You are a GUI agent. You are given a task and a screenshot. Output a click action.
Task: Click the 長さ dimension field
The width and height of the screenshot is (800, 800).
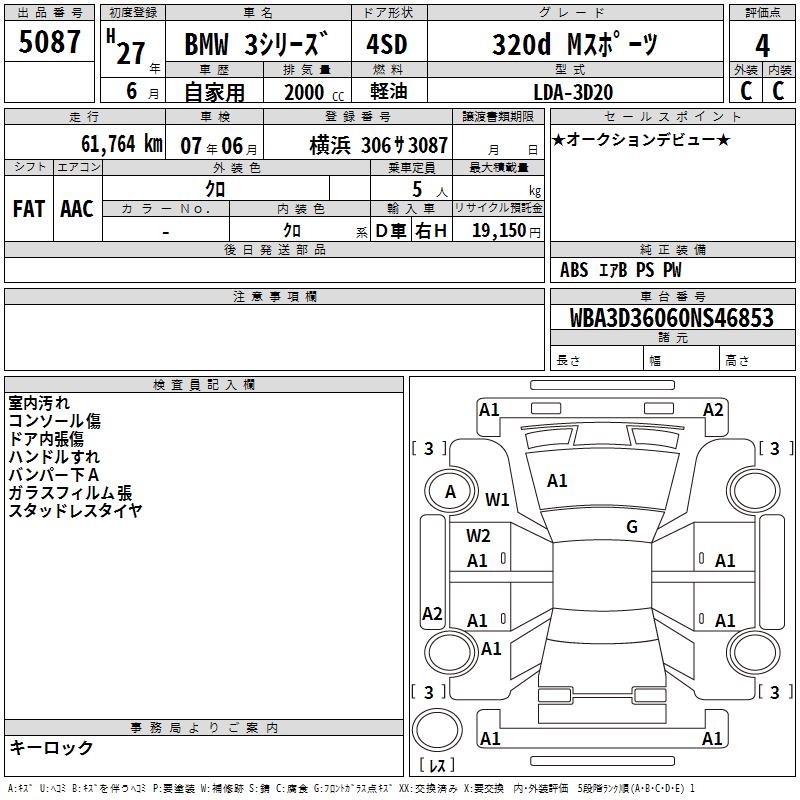[596, 358]
